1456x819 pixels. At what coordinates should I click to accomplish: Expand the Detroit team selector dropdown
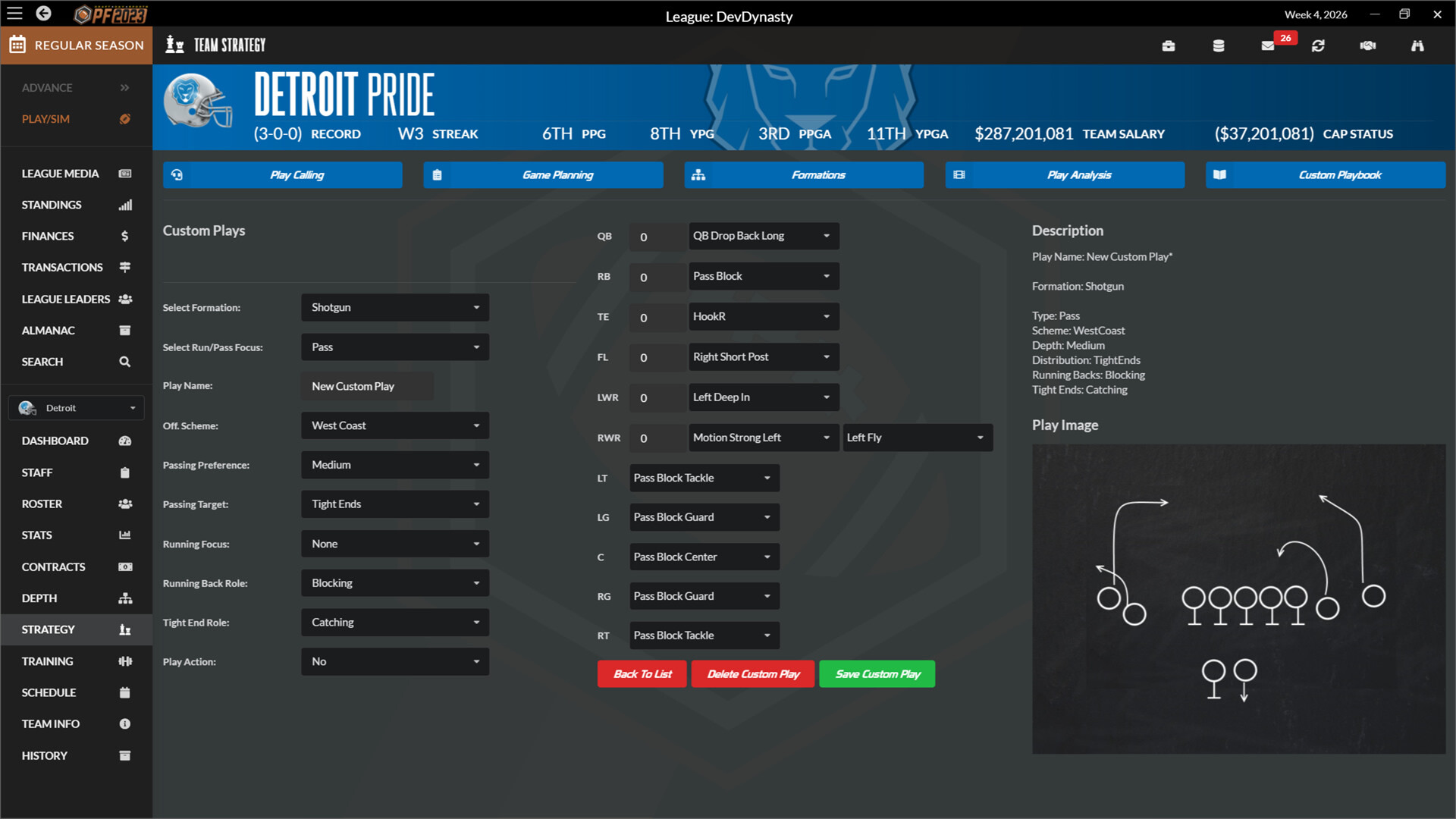click(x=76, y=407)
